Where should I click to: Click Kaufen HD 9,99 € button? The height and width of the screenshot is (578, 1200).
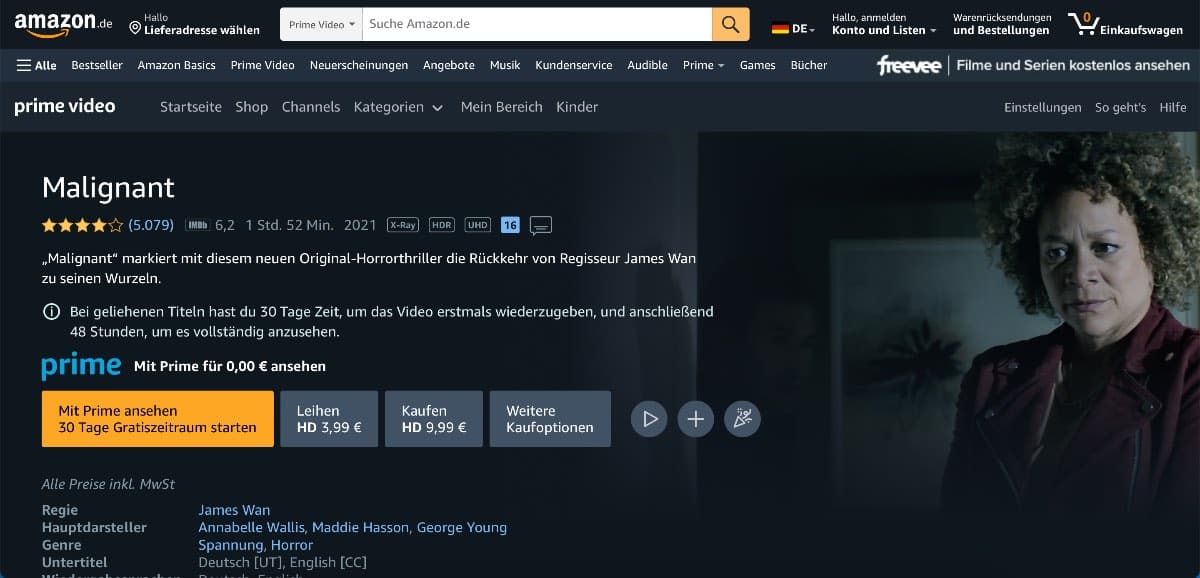point(434,419)
